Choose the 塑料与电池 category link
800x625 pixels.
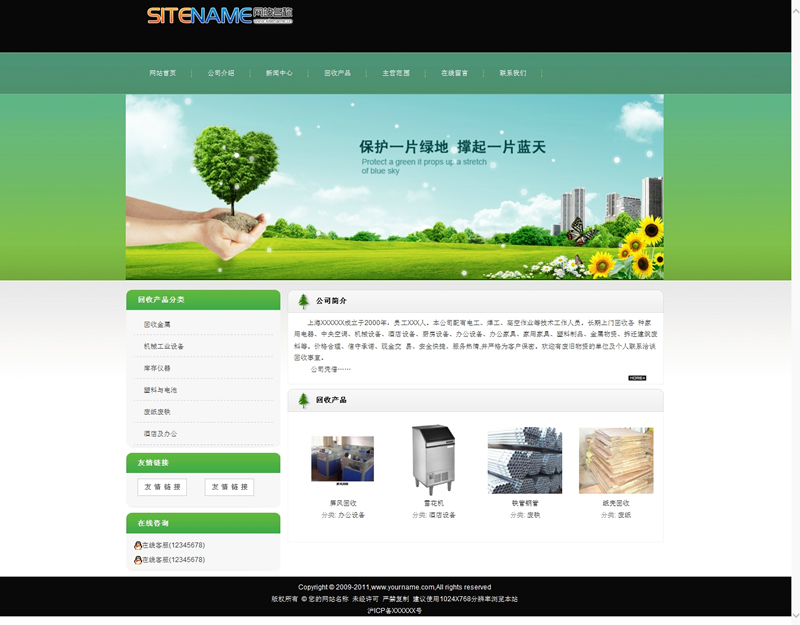[x=160, y=390]
